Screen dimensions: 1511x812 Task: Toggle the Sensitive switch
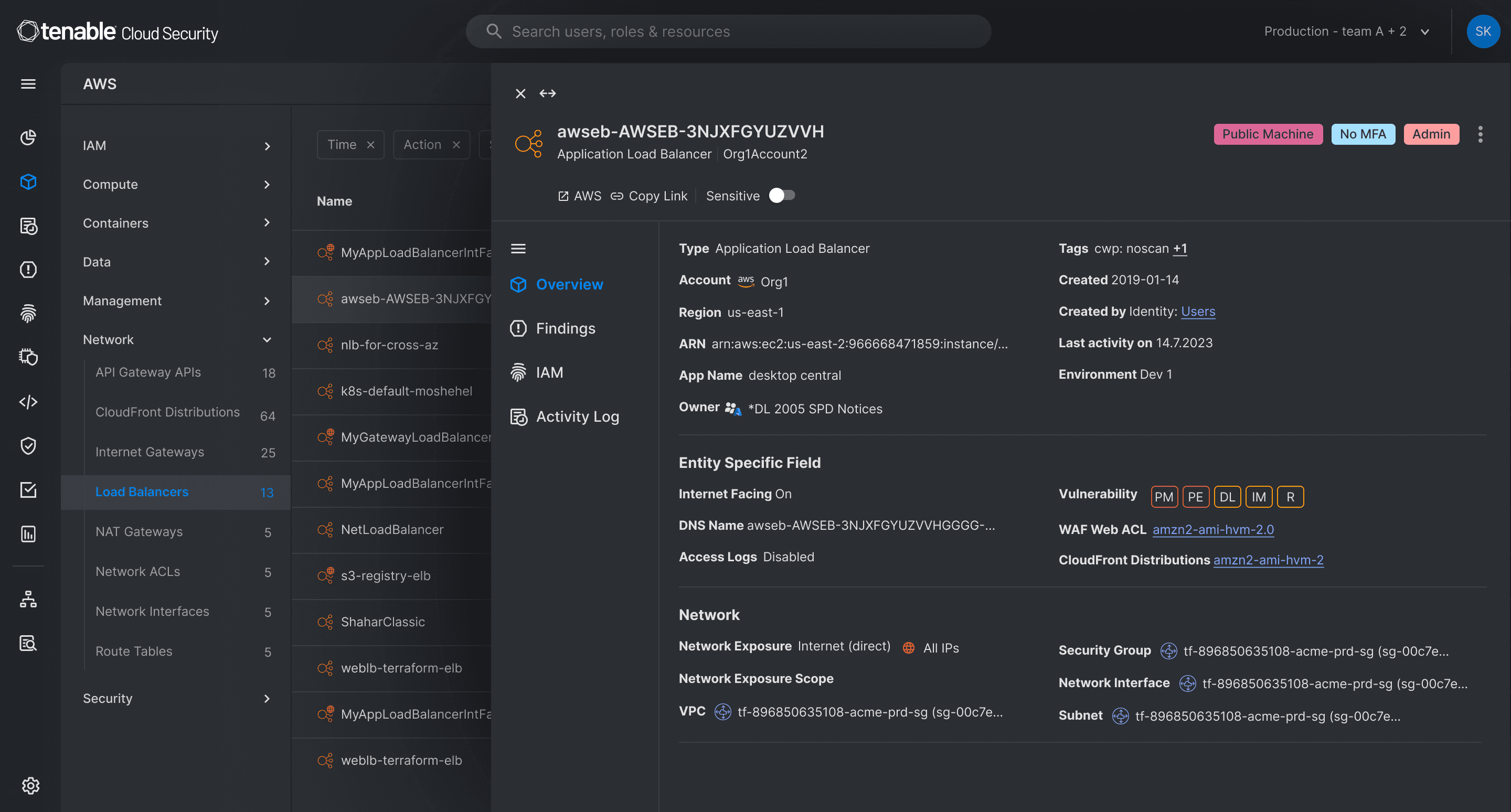[782, 195]
